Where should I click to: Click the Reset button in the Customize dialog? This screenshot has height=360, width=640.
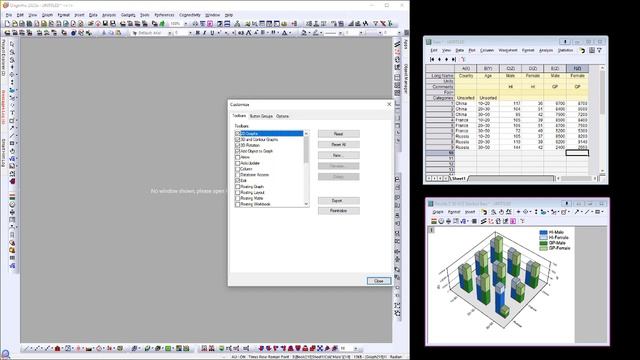[x=339, y=134]
